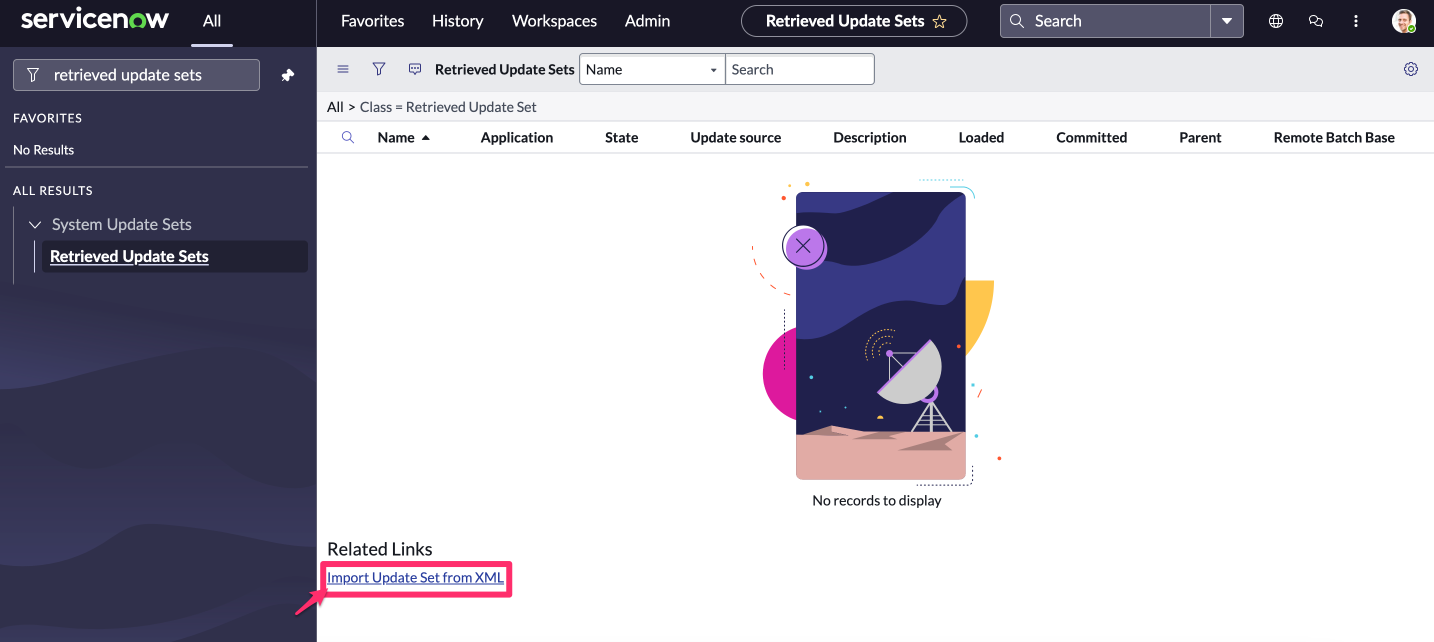Click the search magnifier in the column header
Viewport: 1434px width, 642px height.
347,137
